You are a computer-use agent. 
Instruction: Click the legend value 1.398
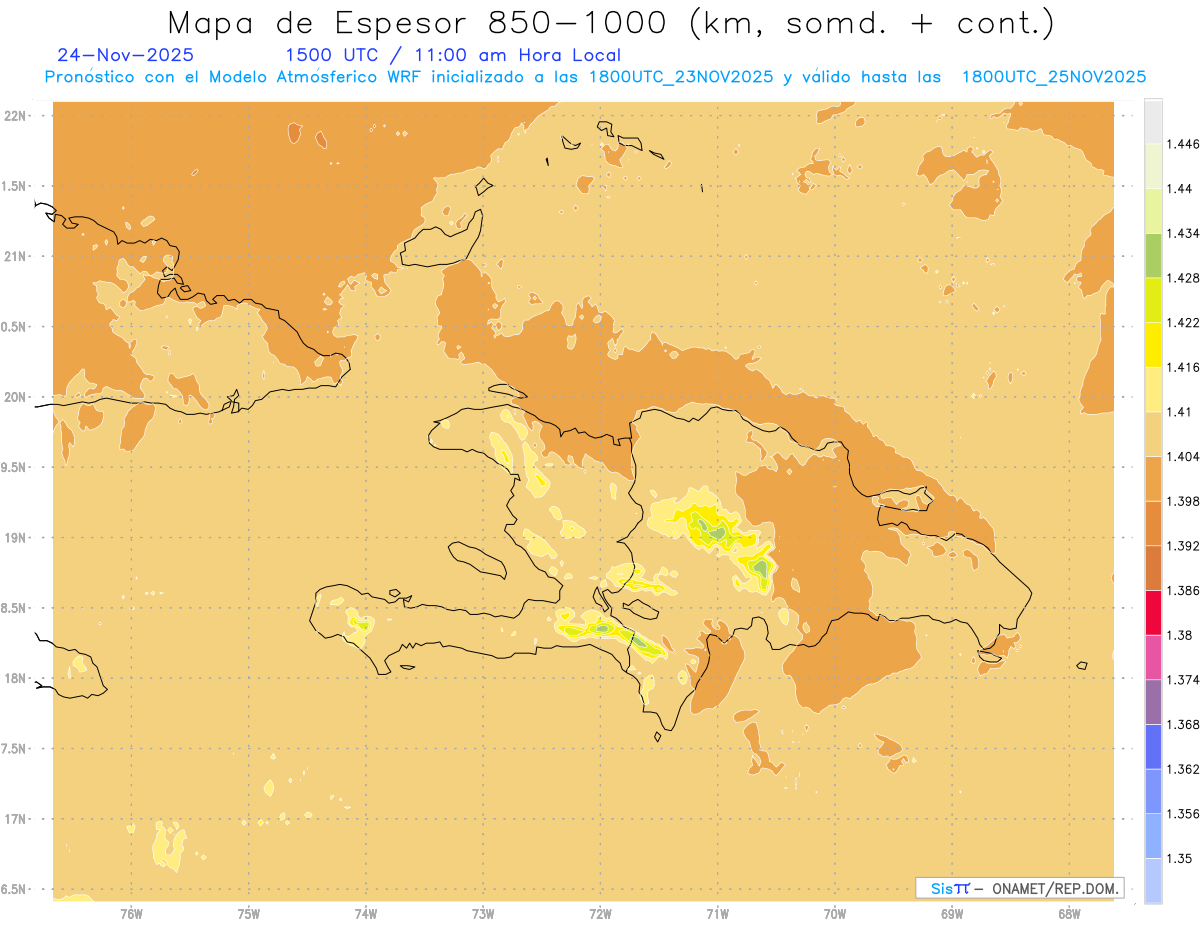click(x=1182, y=501)
